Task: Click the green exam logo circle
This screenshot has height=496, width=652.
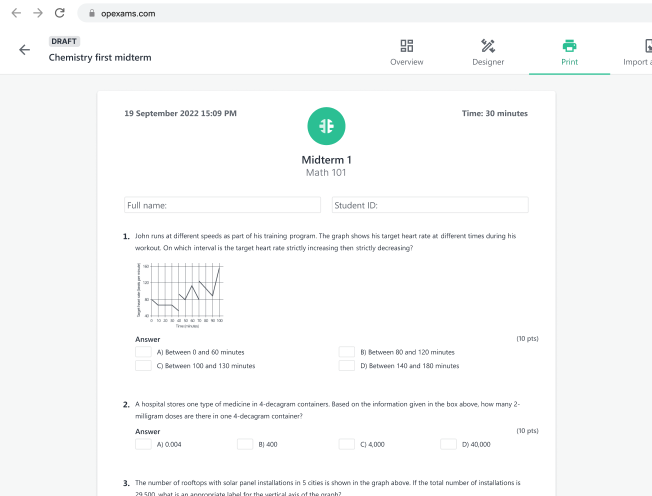Action: (x=326, y=125)
